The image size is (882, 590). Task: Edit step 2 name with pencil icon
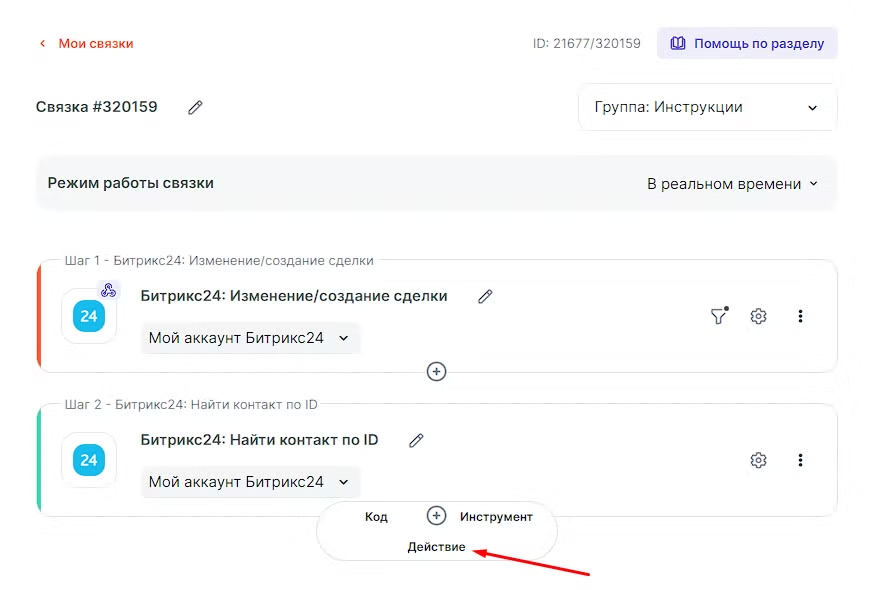point(416,440)
